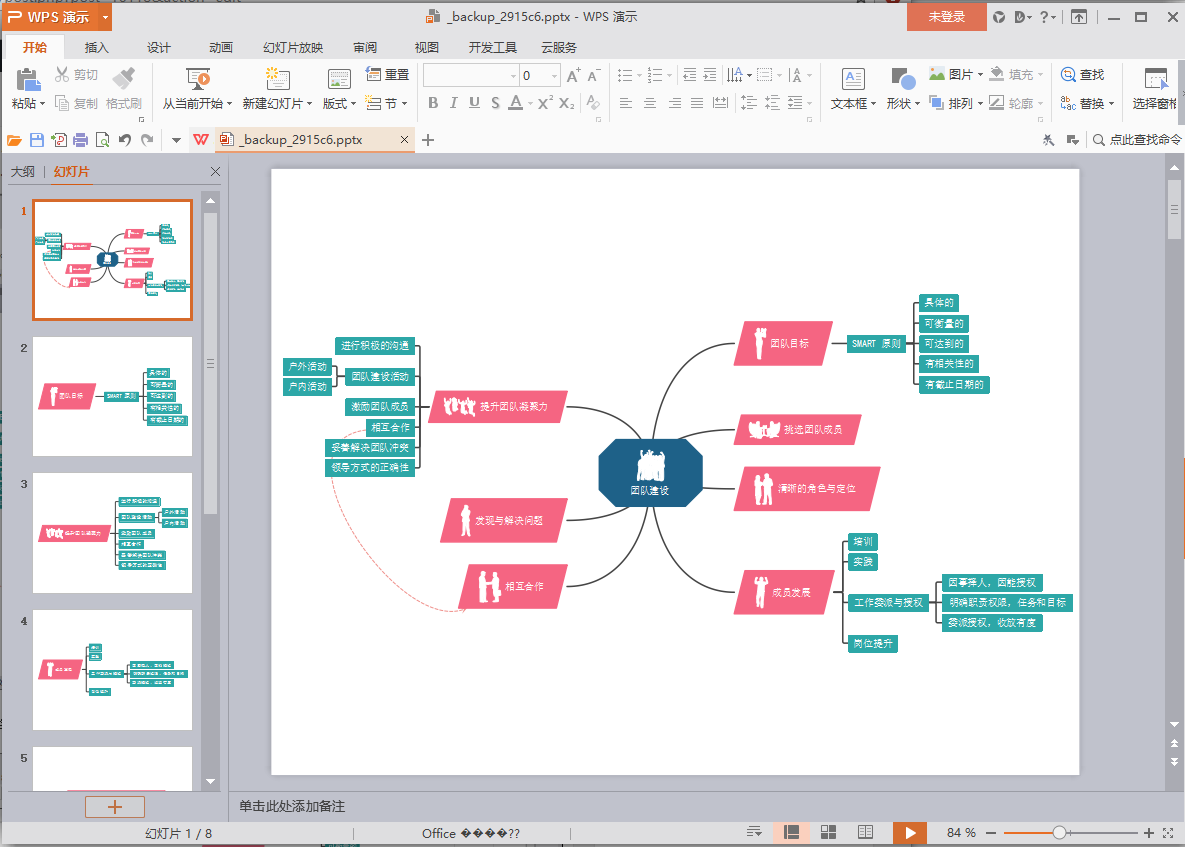Open the Review ribbon tab
The height and width of the screenshot is (847, 1185).
(x=365, y=47)
